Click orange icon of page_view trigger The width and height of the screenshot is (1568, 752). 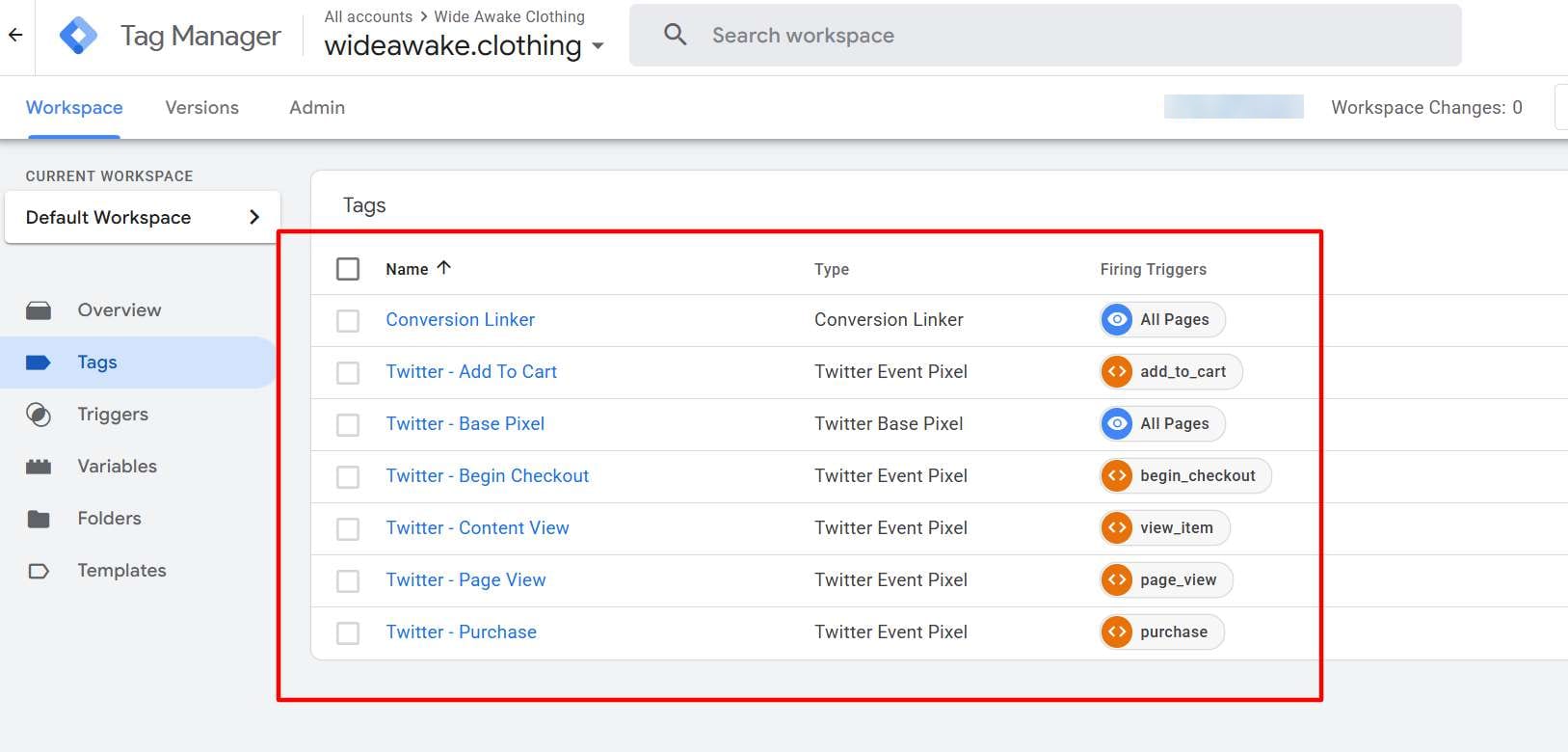click(x=1117, y=579)
